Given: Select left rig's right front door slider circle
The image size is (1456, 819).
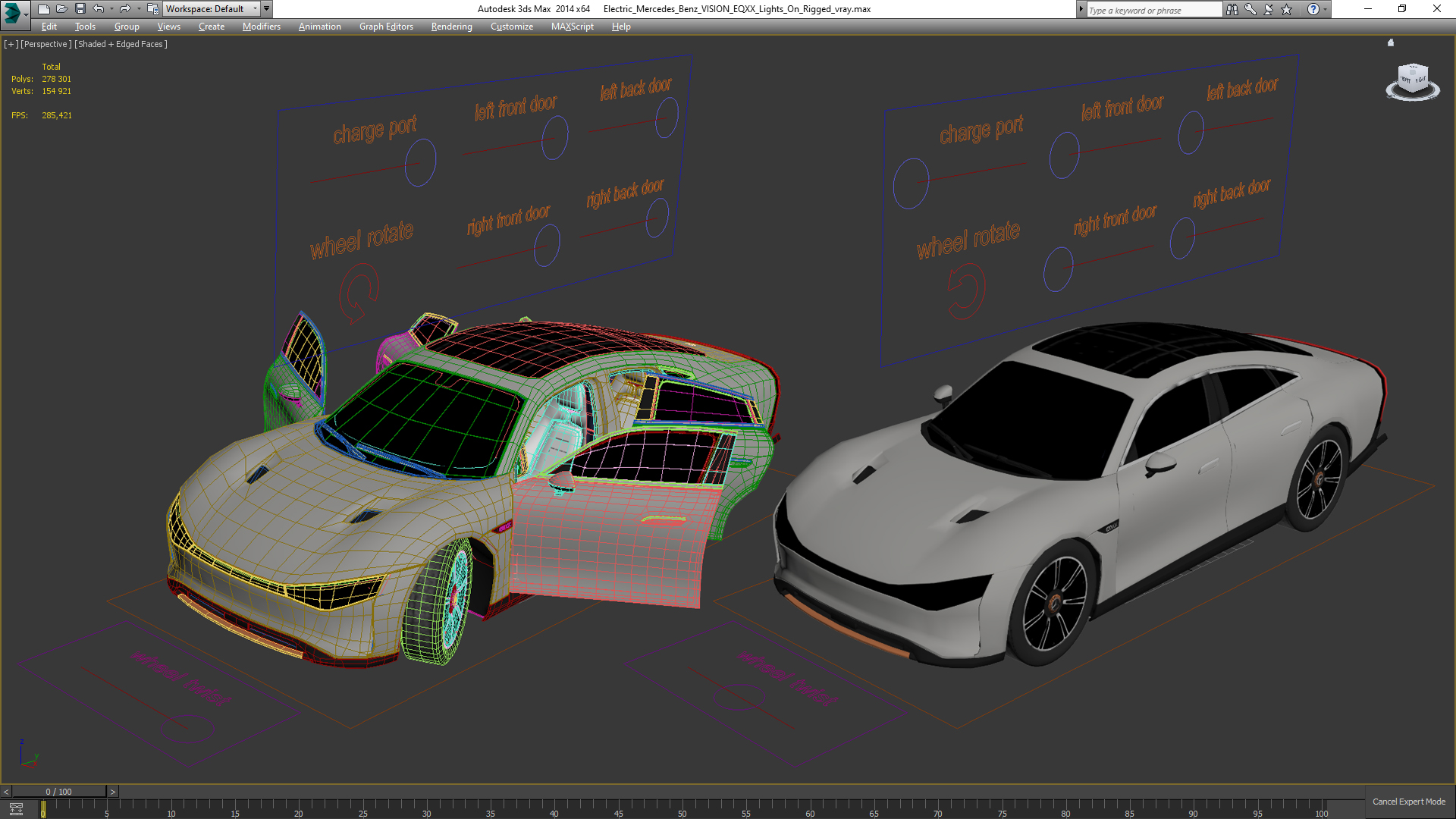Looking at the screenshot, I should pos(546,245).
